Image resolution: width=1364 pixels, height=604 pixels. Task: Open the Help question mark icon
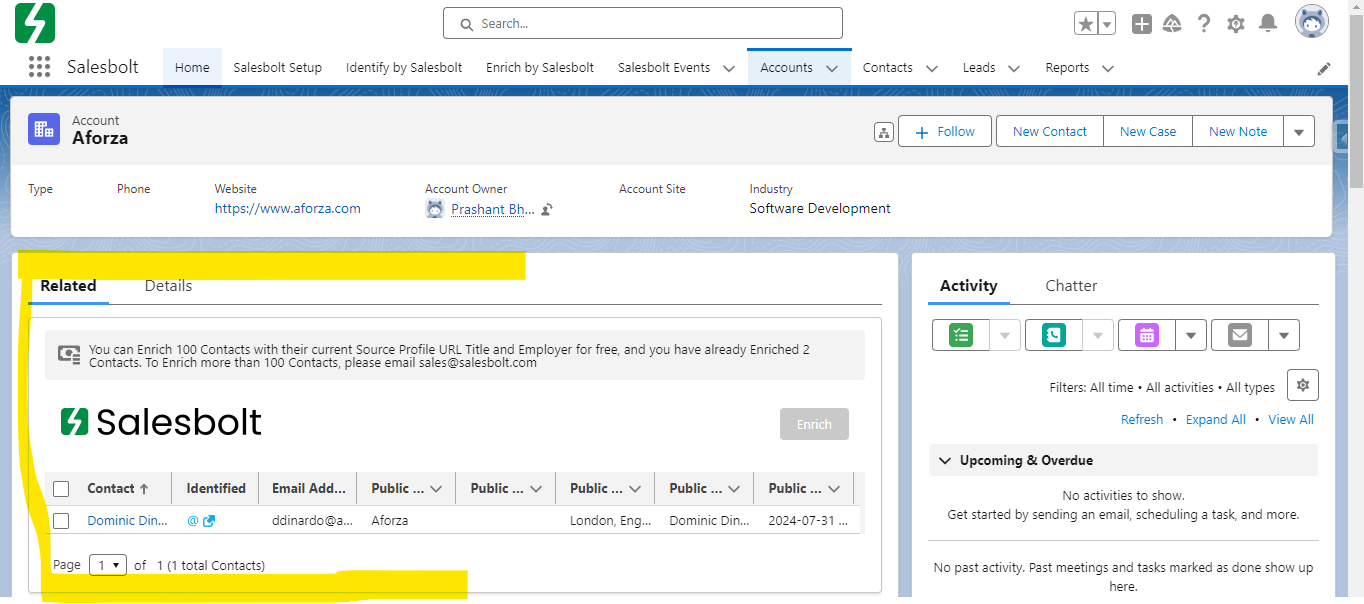coord(1204,24)
